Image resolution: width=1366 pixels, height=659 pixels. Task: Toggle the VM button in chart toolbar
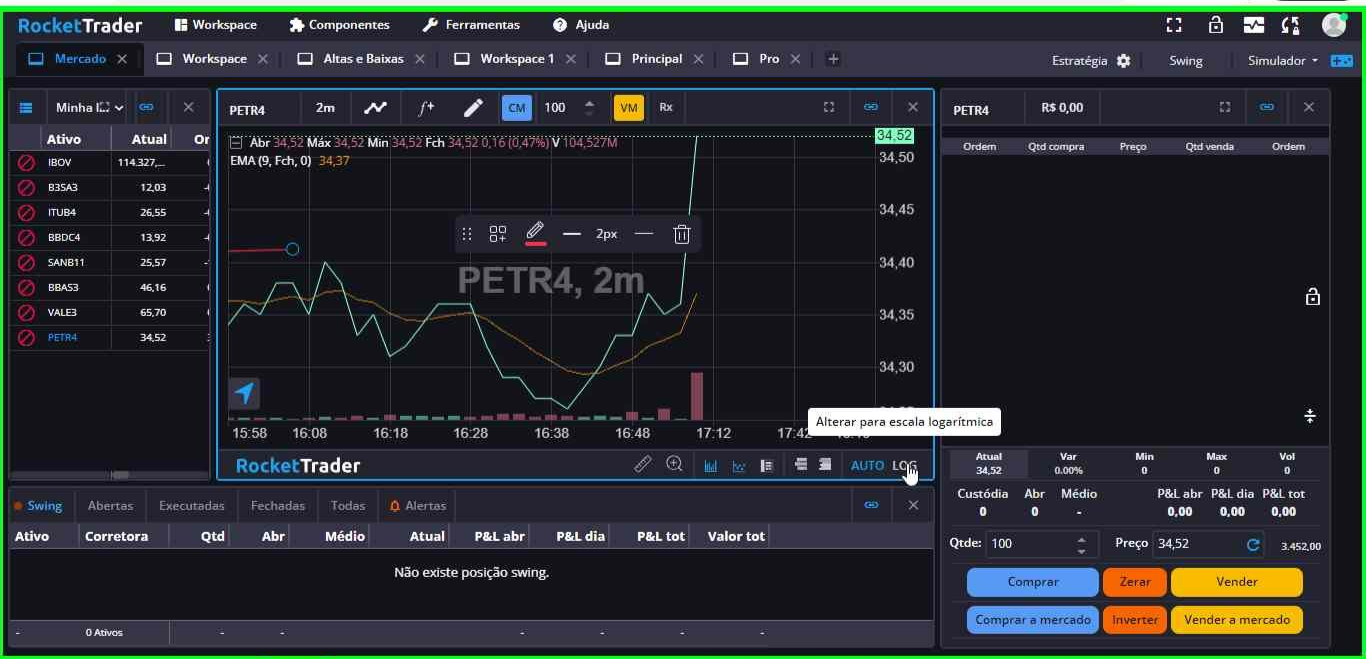628,107
